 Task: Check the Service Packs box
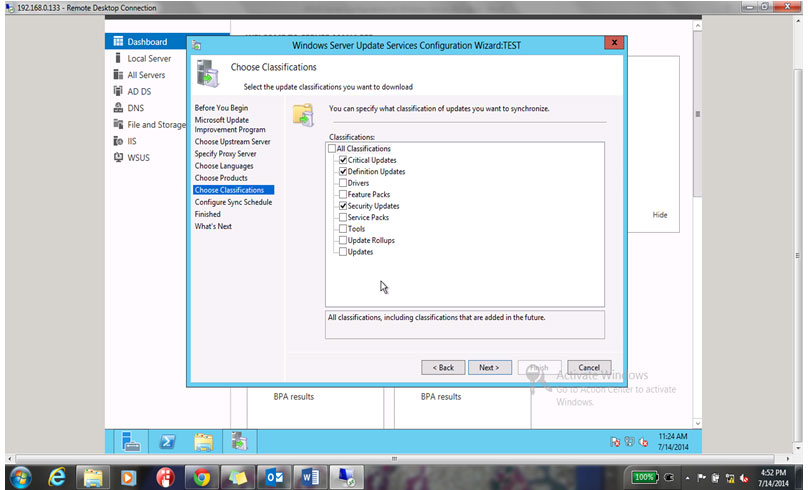[x=343, y=217]
